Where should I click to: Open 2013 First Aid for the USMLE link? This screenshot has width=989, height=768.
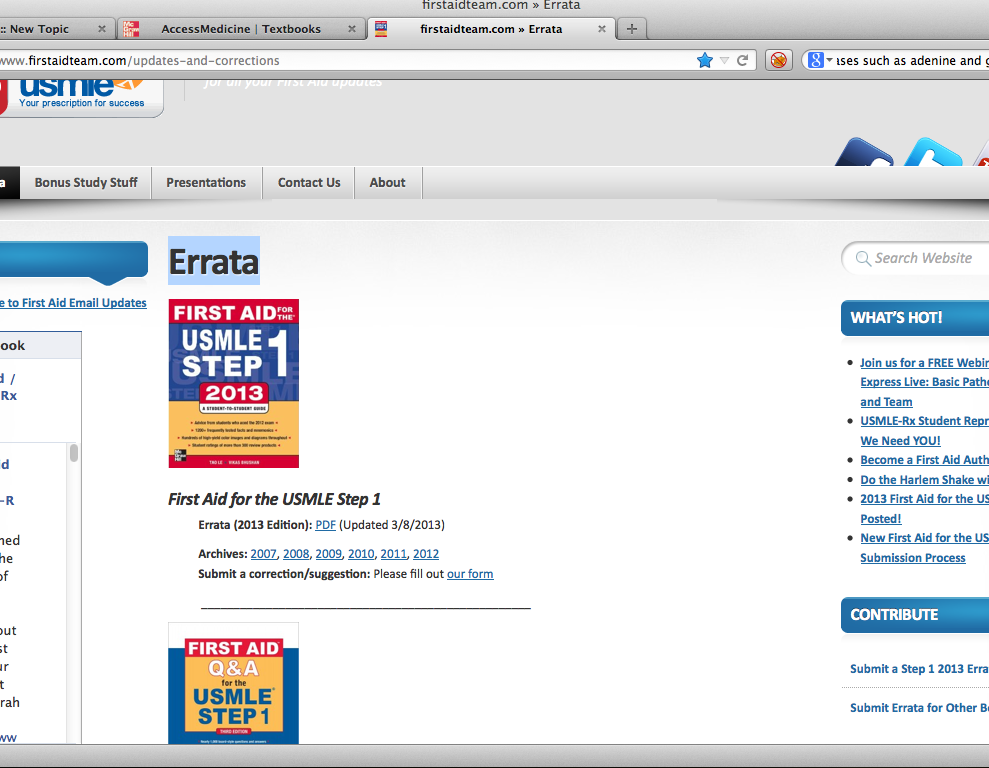(924, 508)
